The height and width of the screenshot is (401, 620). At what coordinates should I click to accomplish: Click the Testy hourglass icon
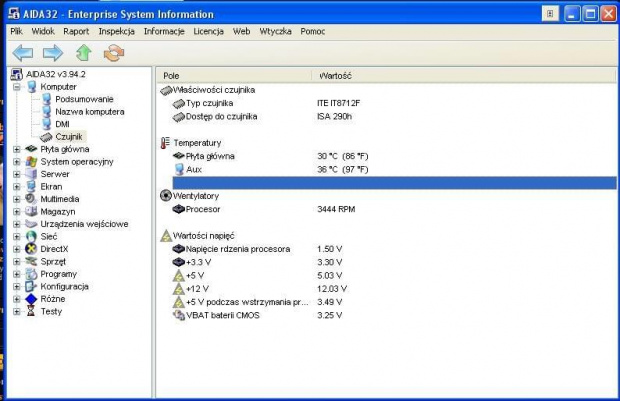click(x=31, y=311)
